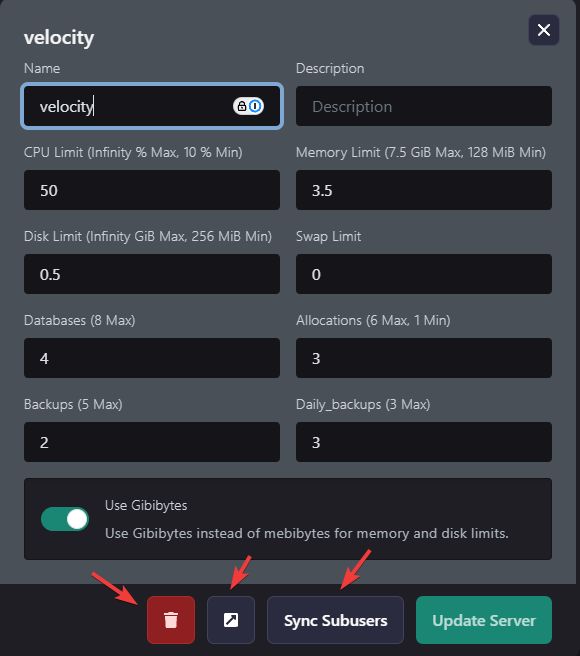Viewport: 580px width, 656px height.
Task: Click the Memory Limit field showing 3.5
Action: [423, 190]
